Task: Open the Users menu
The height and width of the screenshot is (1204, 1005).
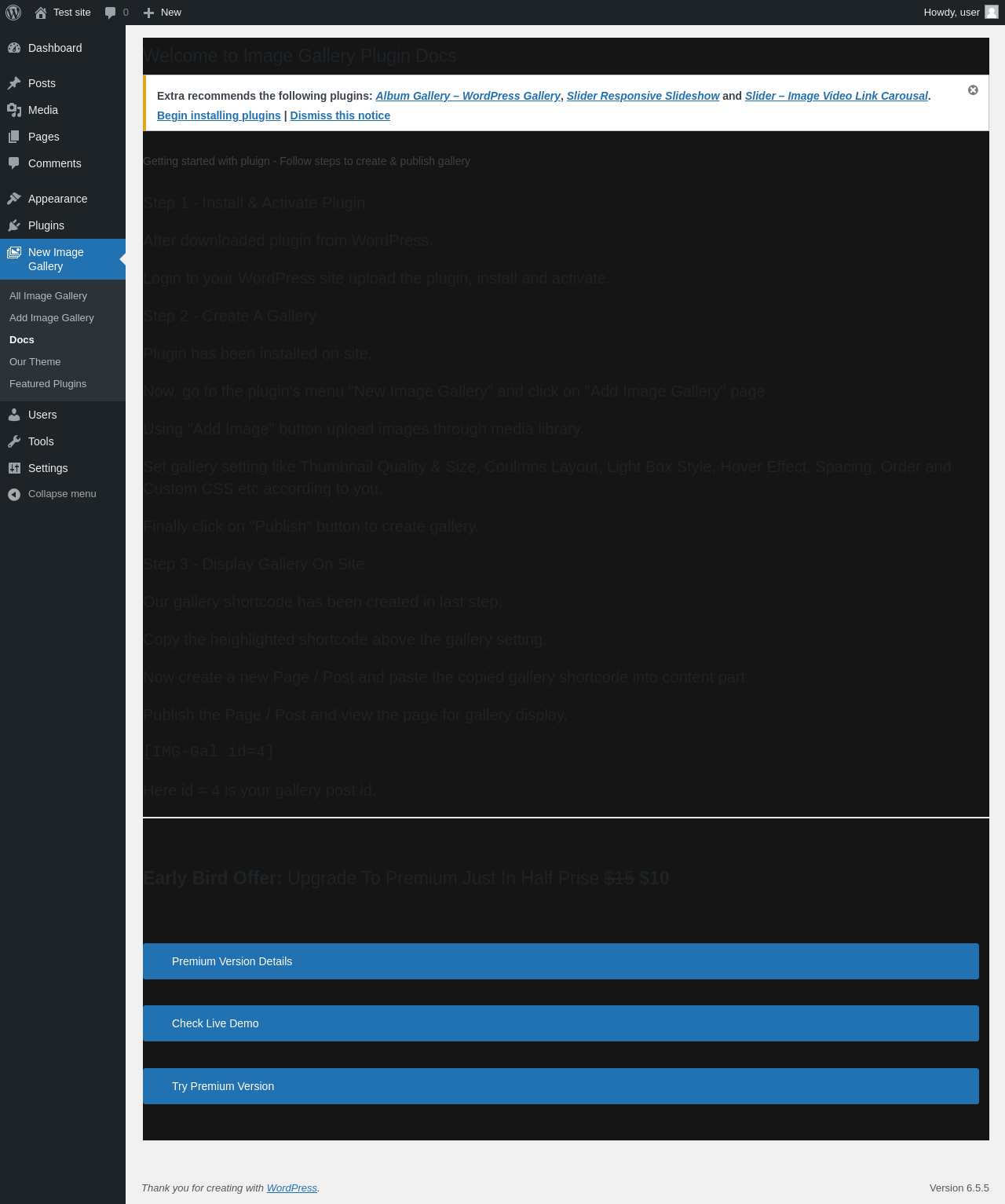Action: coord(63,415)
